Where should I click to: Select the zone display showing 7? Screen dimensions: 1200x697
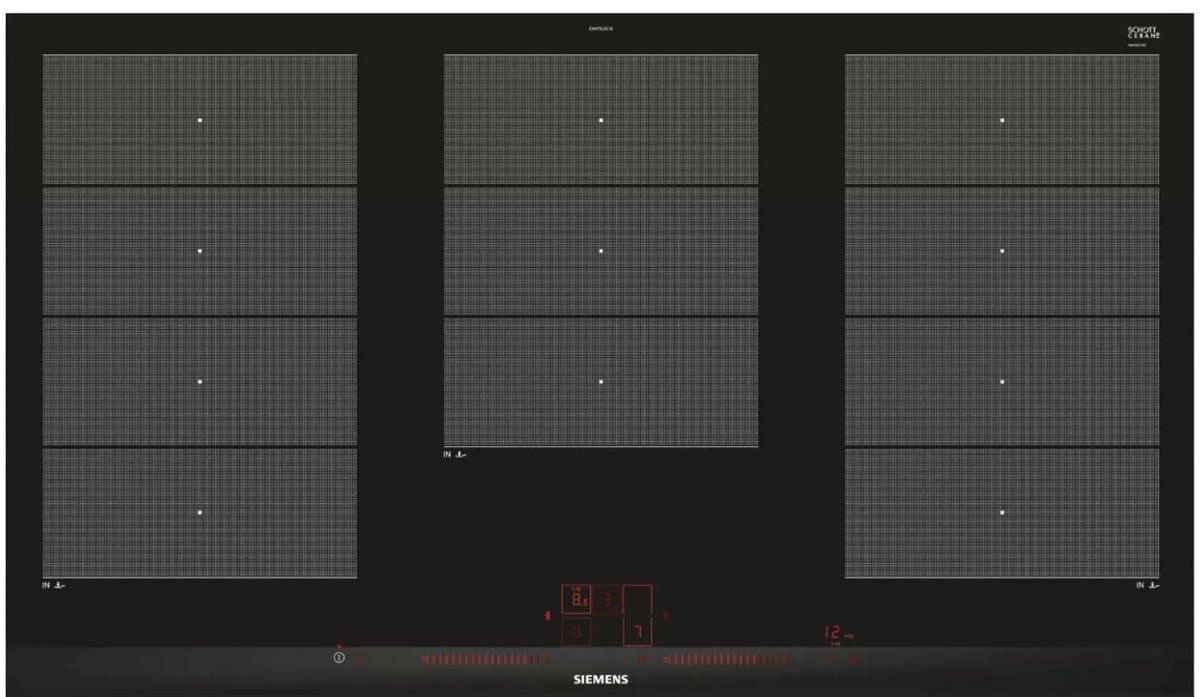637,632
